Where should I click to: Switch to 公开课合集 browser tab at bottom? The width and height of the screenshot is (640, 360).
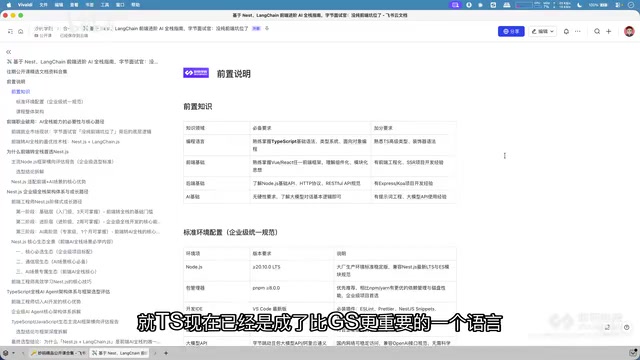pyautogui.click(x=58, y=353)
